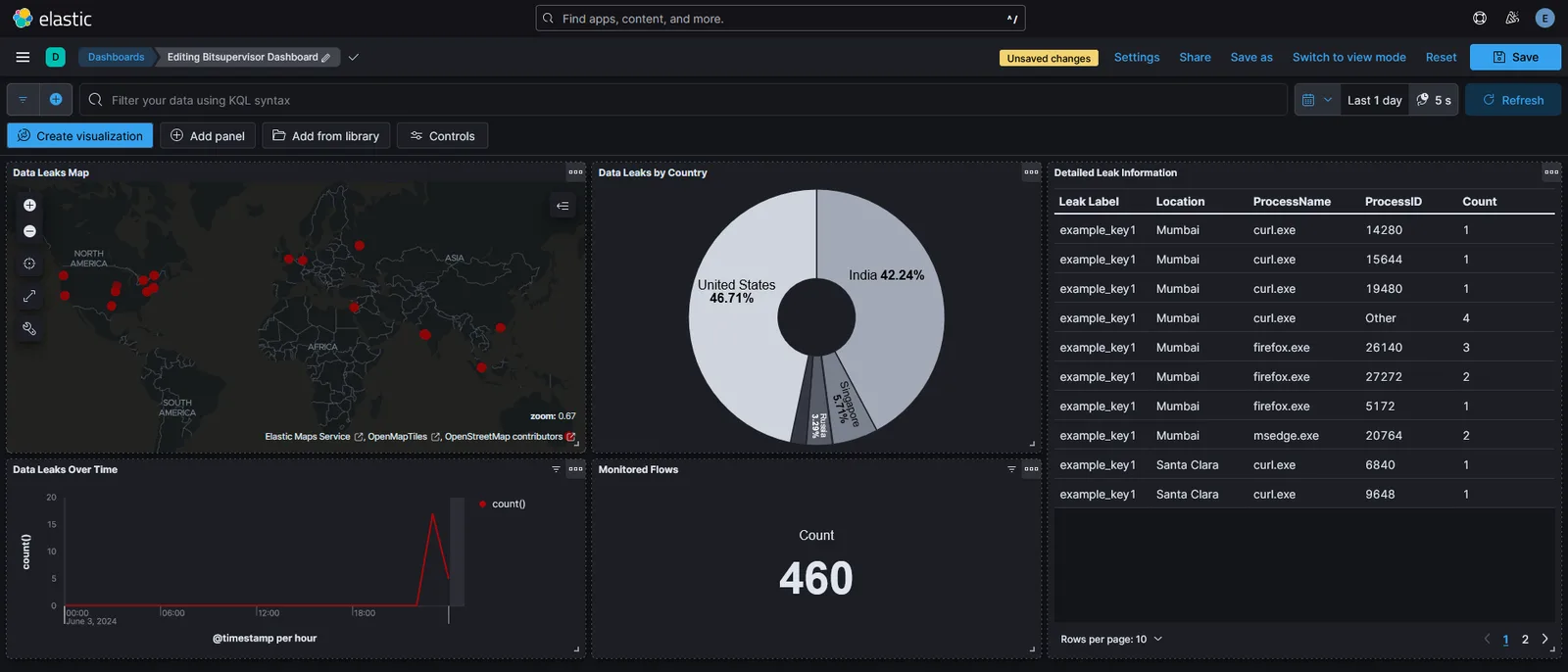
Task: Open the Last 1 day time picker
Action: point(1374,100)
